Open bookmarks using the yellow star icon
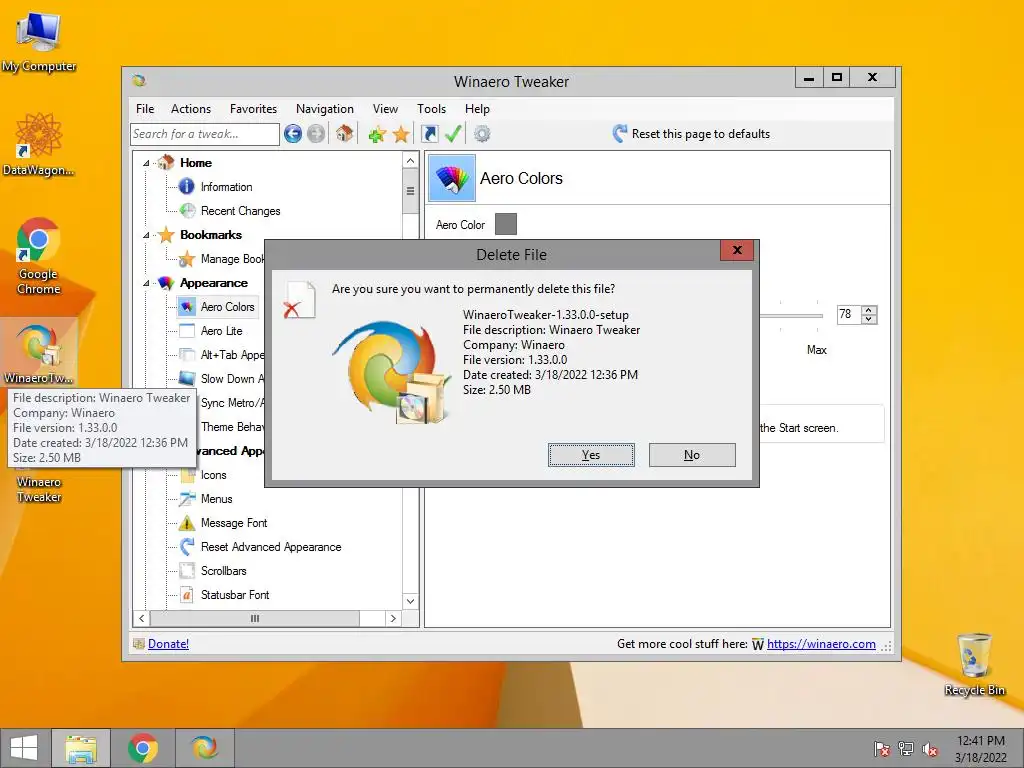Viewport: 1024px width, 768px height. pyautogui.click(x=401, y=135)
